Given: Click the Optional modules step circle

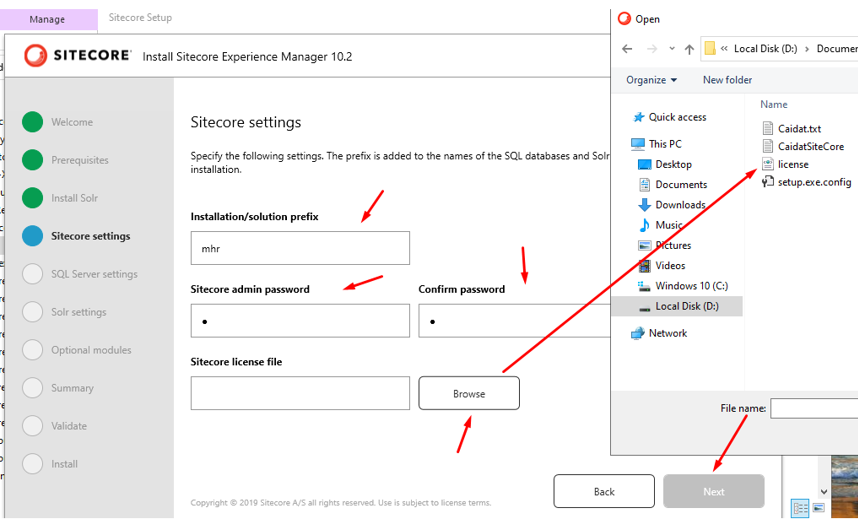Looking at the screenshot, I should point(32,350).
